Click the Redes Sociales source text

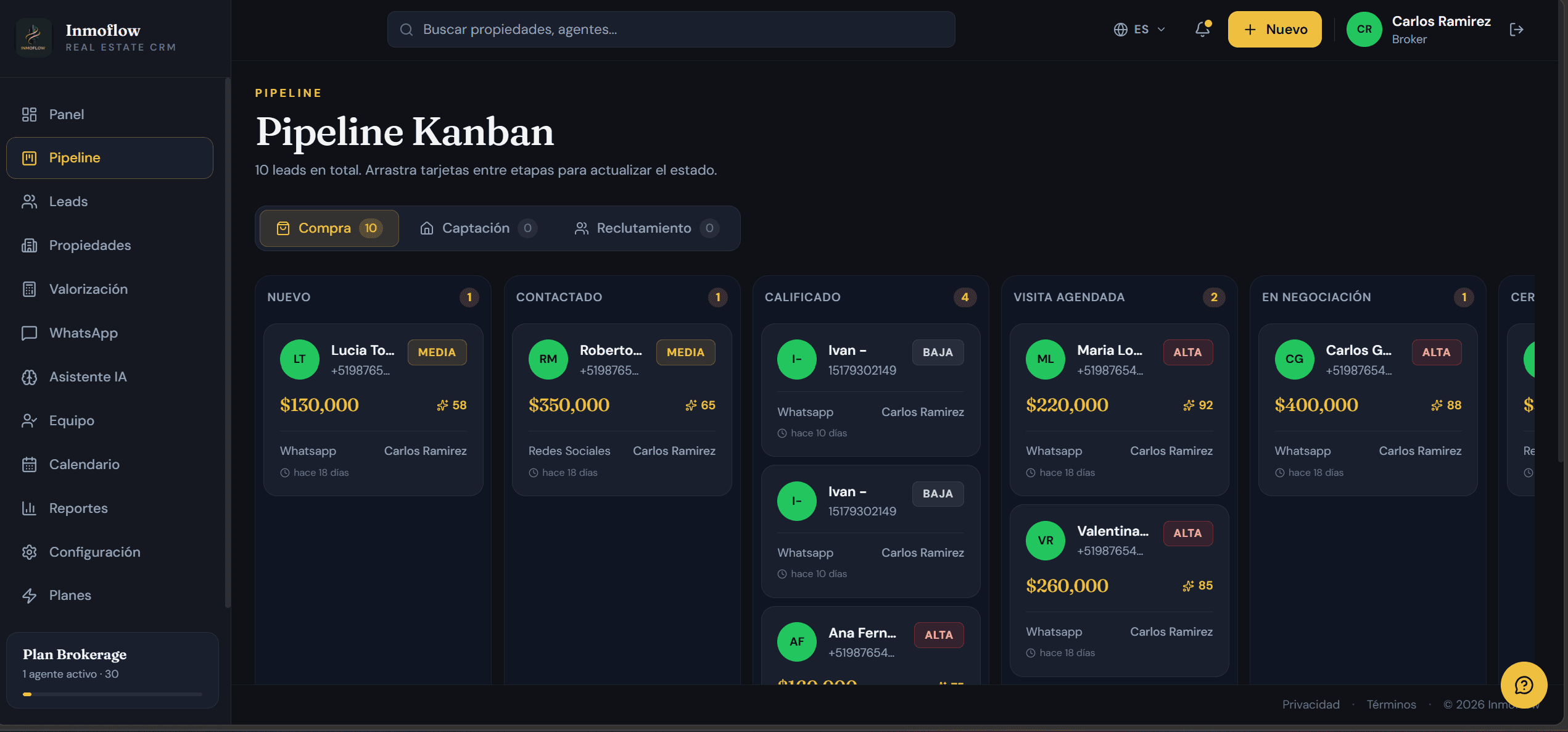tap(569, 451)
